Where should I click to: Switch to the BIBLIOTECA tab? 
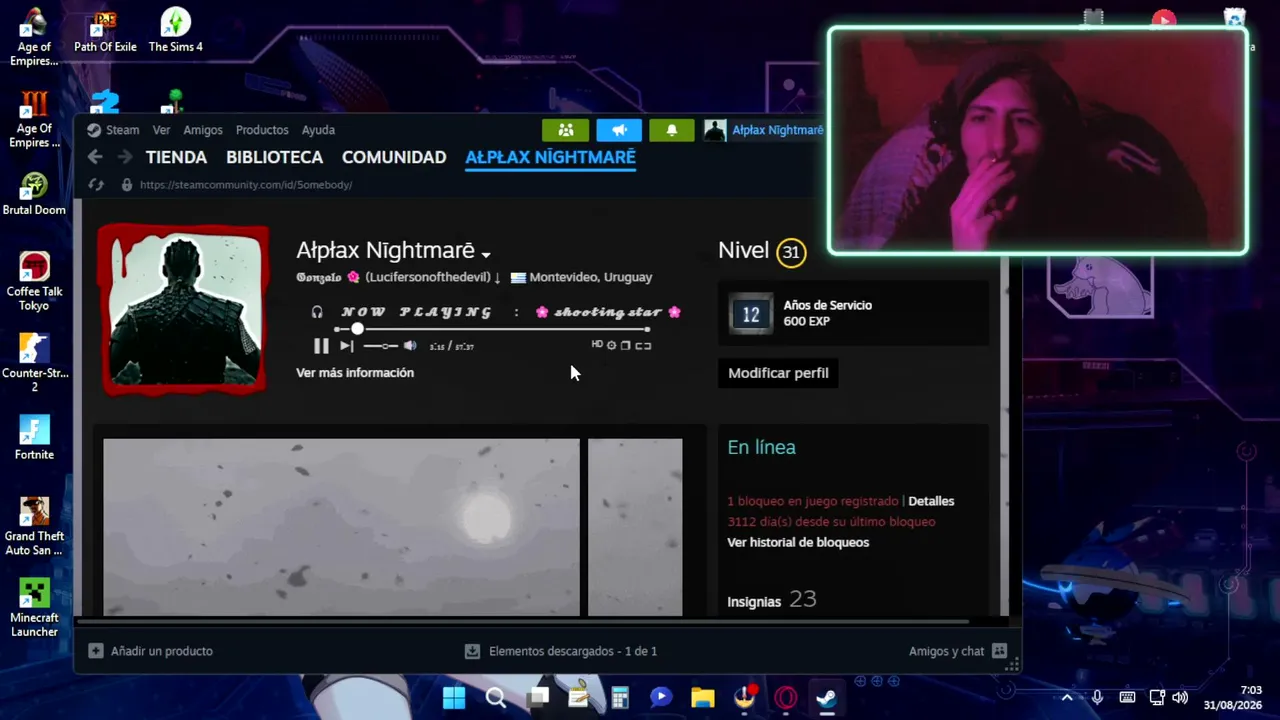tap(274, 157)
